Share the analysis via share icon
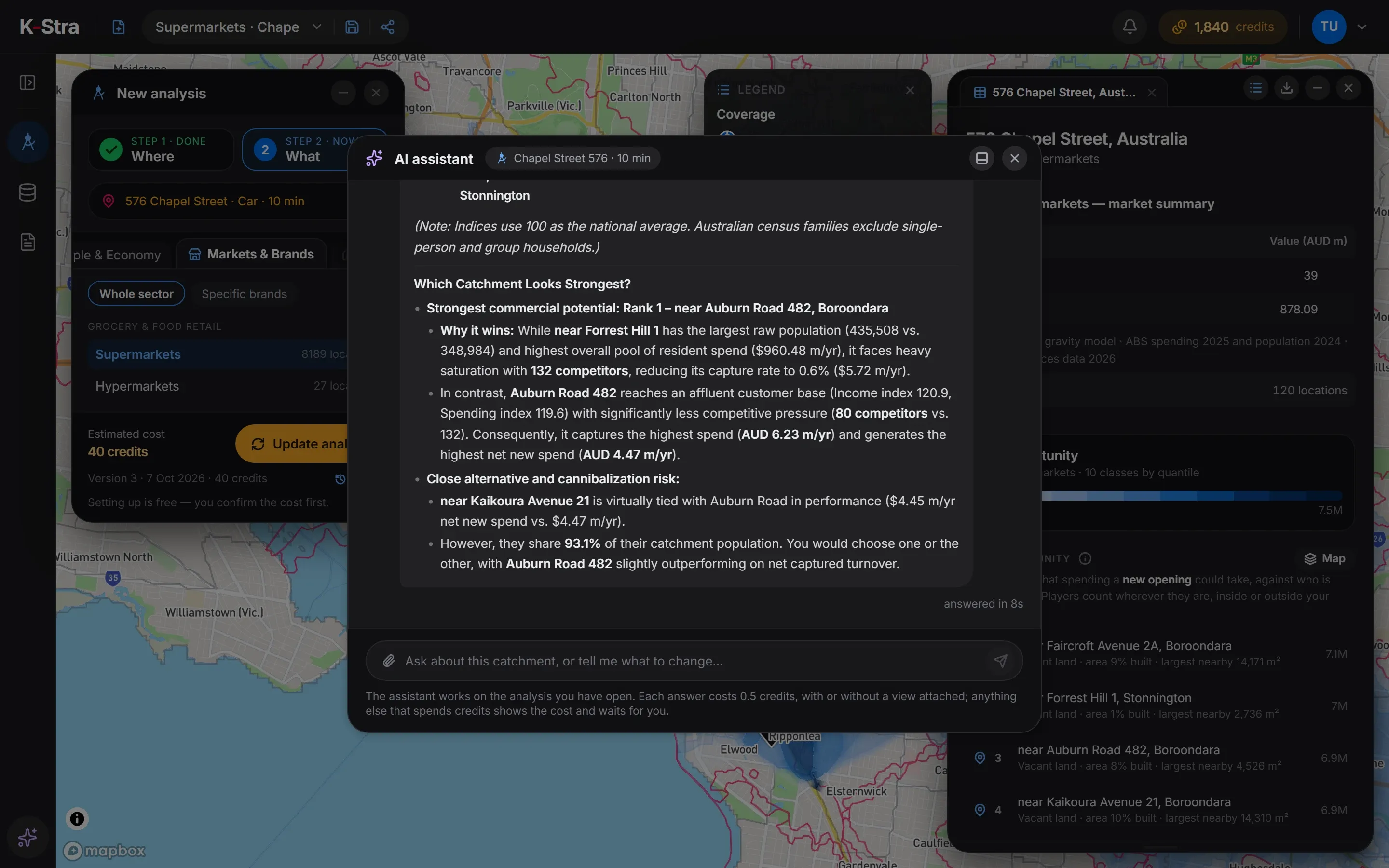Image resolution: width=1389 pixels, height=868 pixels. pos(388,27)
